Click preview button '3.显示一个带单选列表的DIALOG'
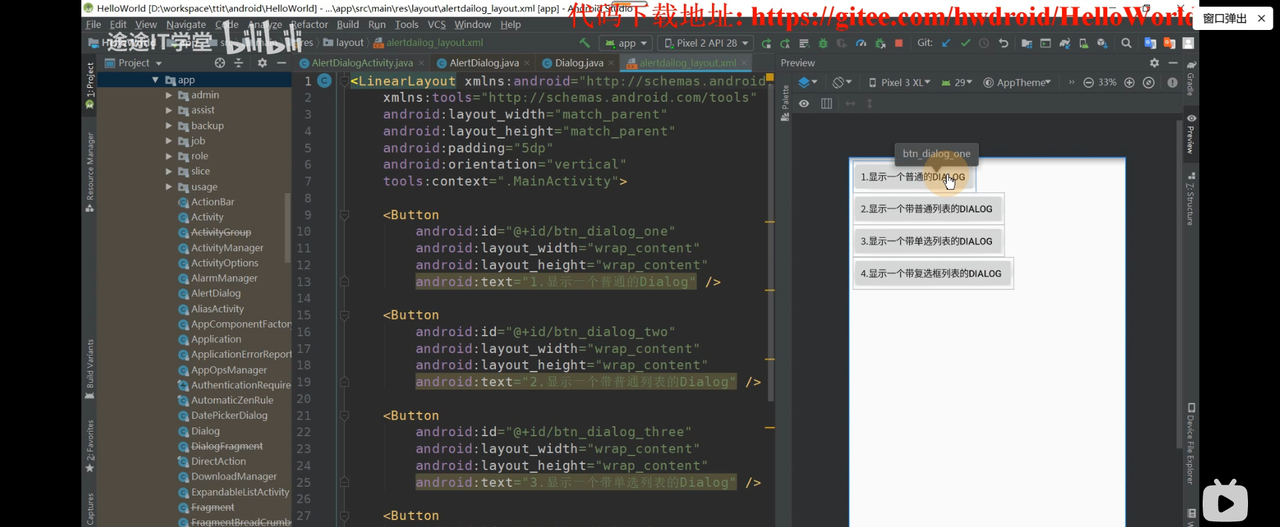The height and width of the screenshot is (527, 1280). [x=926, y=241]
